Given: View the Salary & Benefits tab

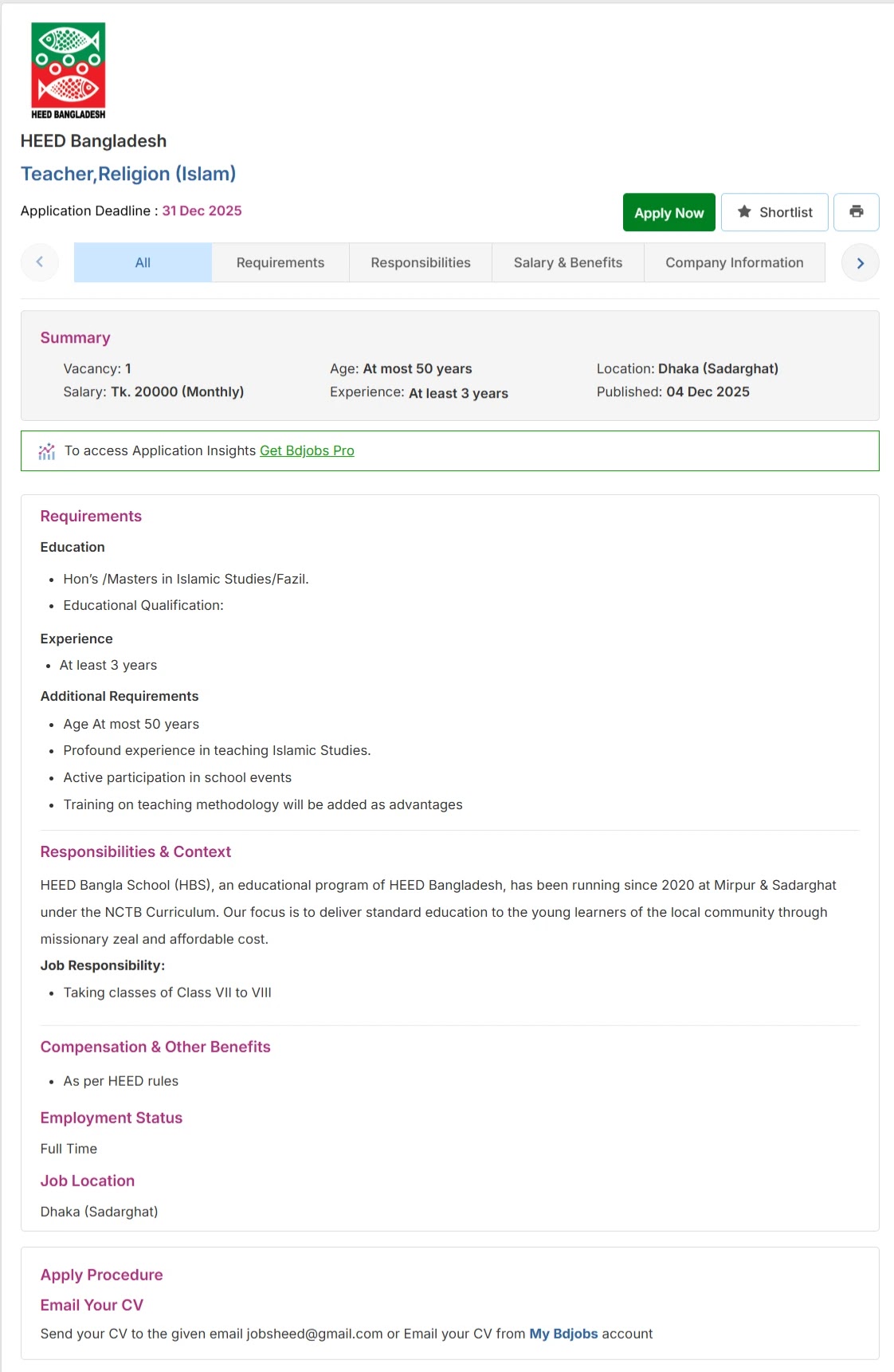Looking at the screenshot, I should (568, 262).
